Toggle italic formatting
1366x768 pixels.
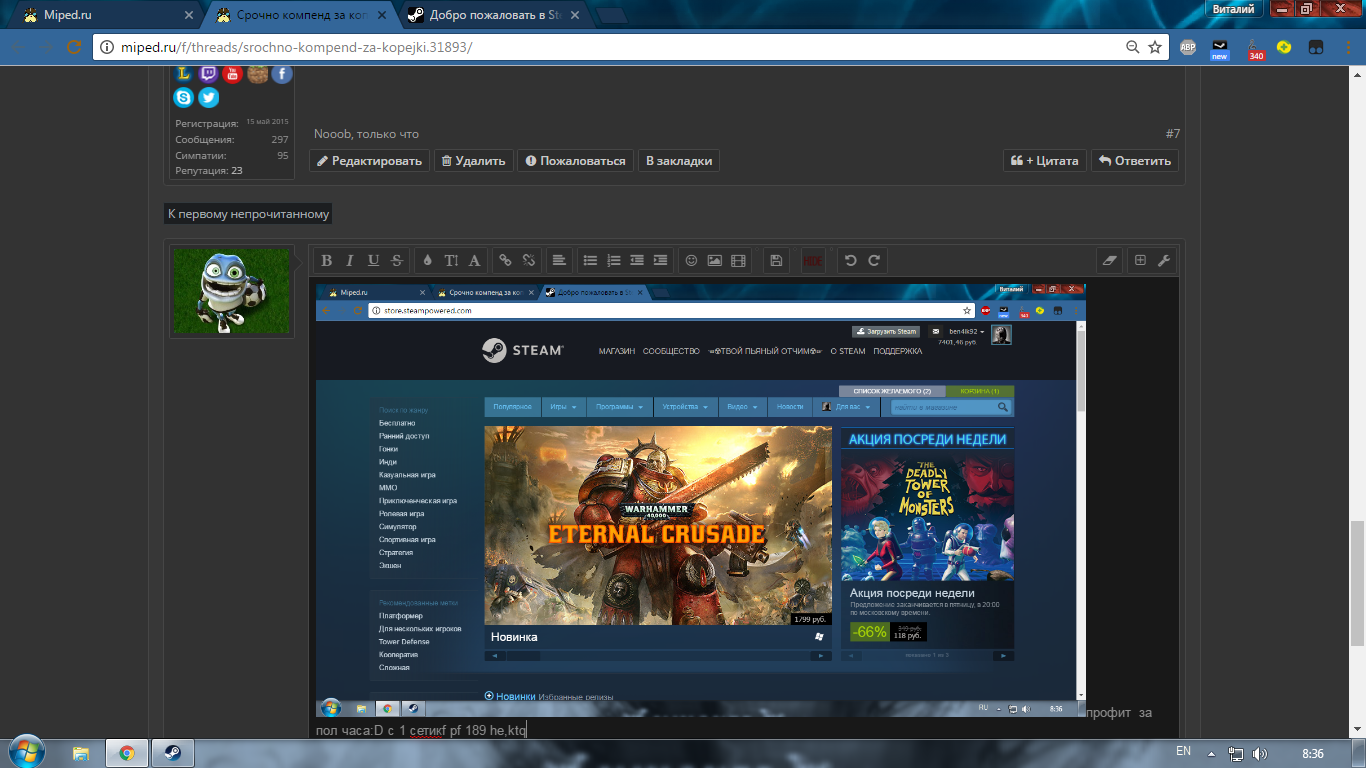coord(350,260)
